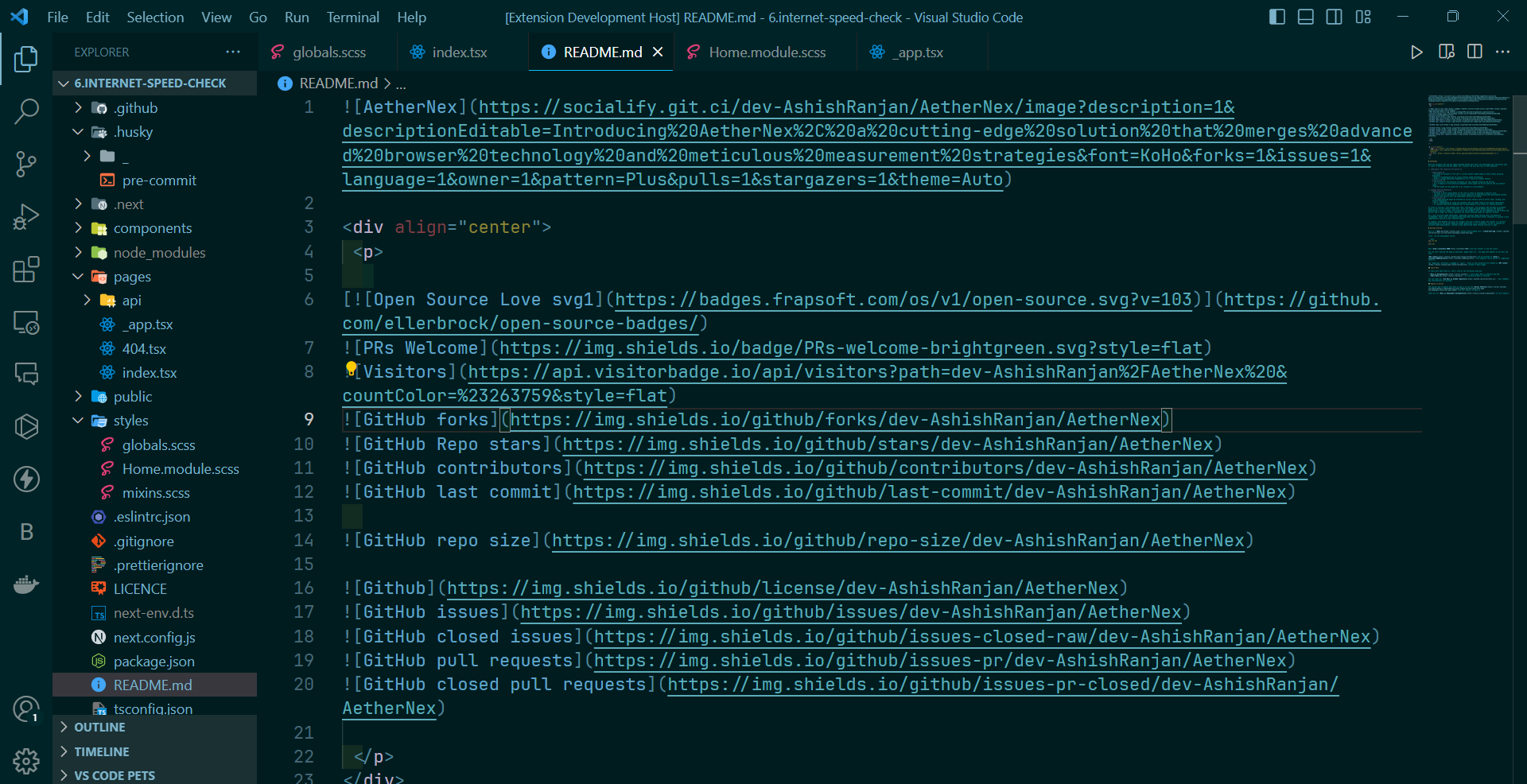Click README.md breadcrumb info icon
The image size is (1527, 784).
point(285,83)
